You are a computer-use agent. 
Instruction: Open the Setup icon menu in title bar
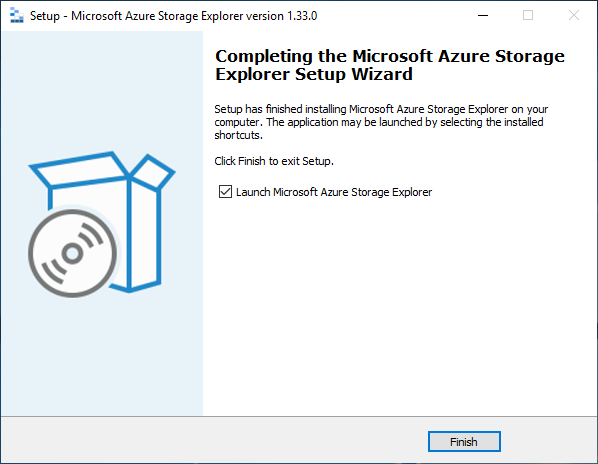16,16
